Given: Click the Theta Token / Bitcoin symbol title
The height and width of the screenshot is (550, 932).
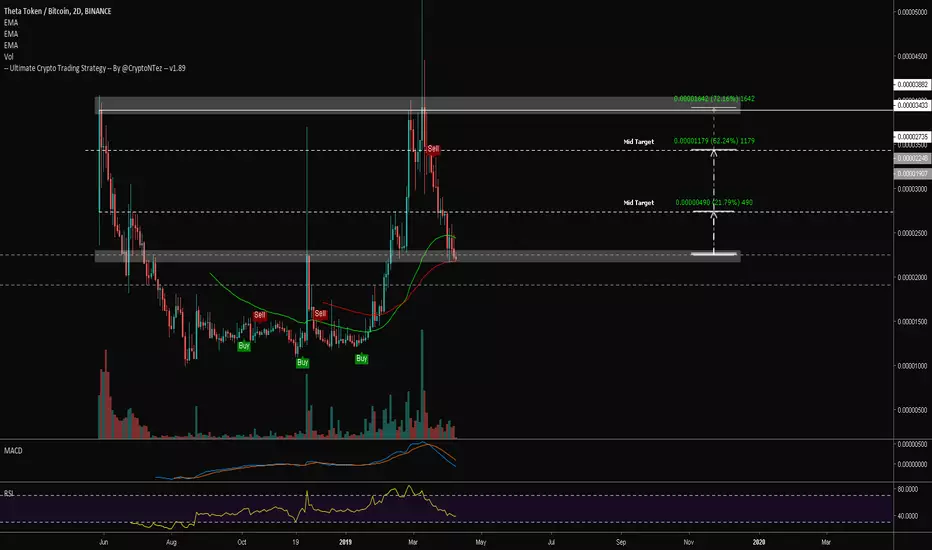Looking at the screenshot, I should (x=57, y=11).
